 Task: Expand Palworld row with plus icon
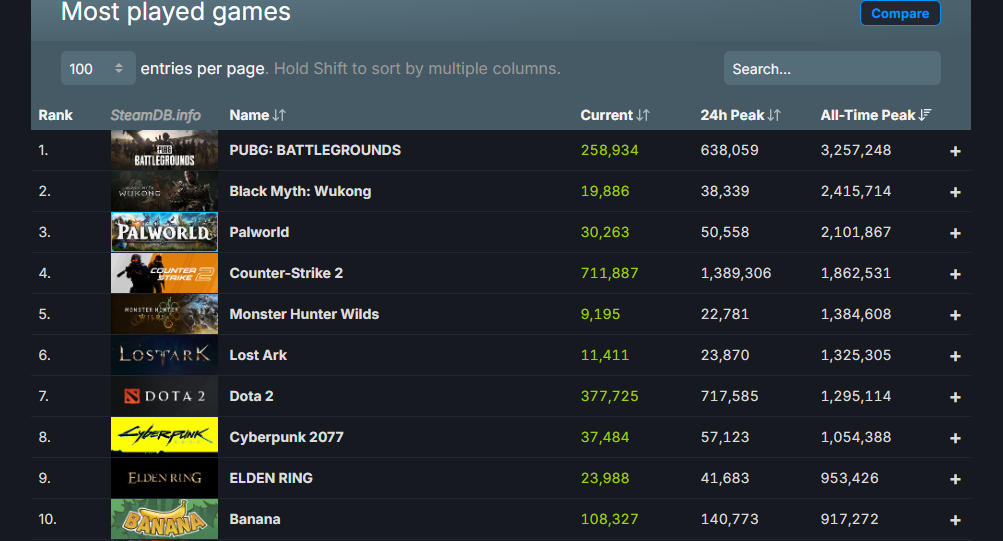click(955, 233)
